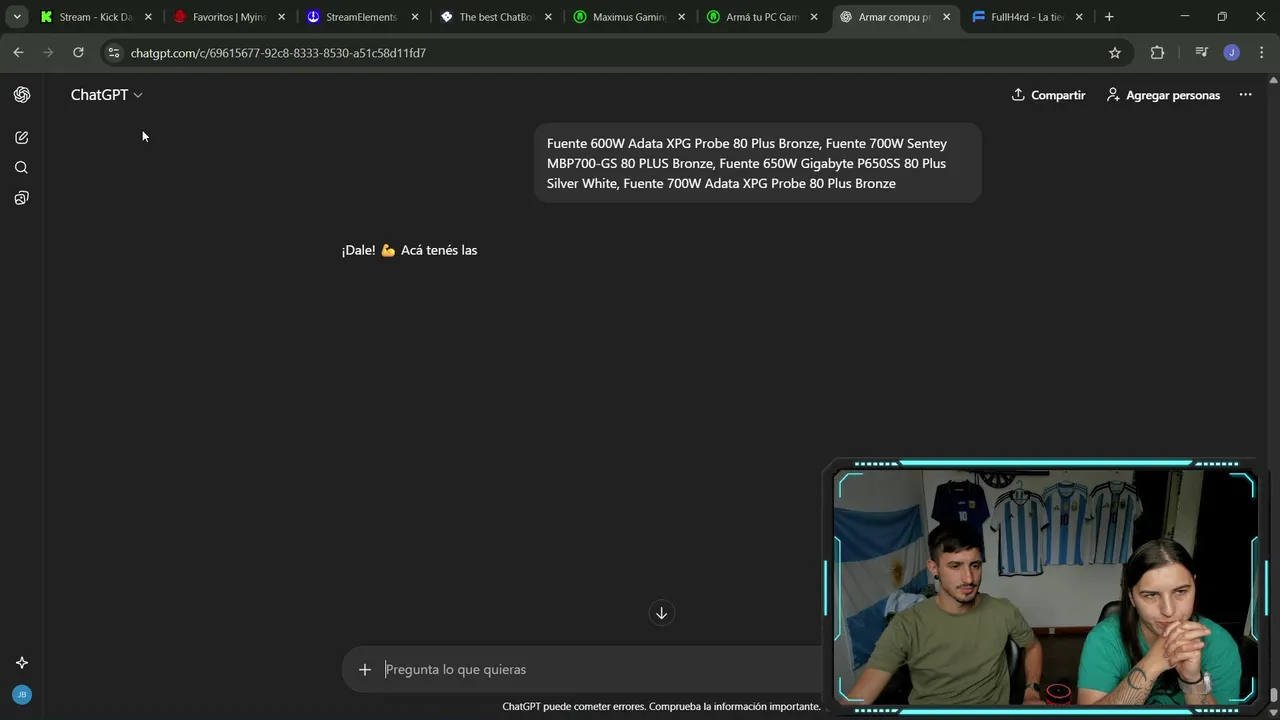This screenshot has width=1280, height=720.
Task: Focus the 'Pregunta lo que quieras' input
Action: (x=600, y=669)
